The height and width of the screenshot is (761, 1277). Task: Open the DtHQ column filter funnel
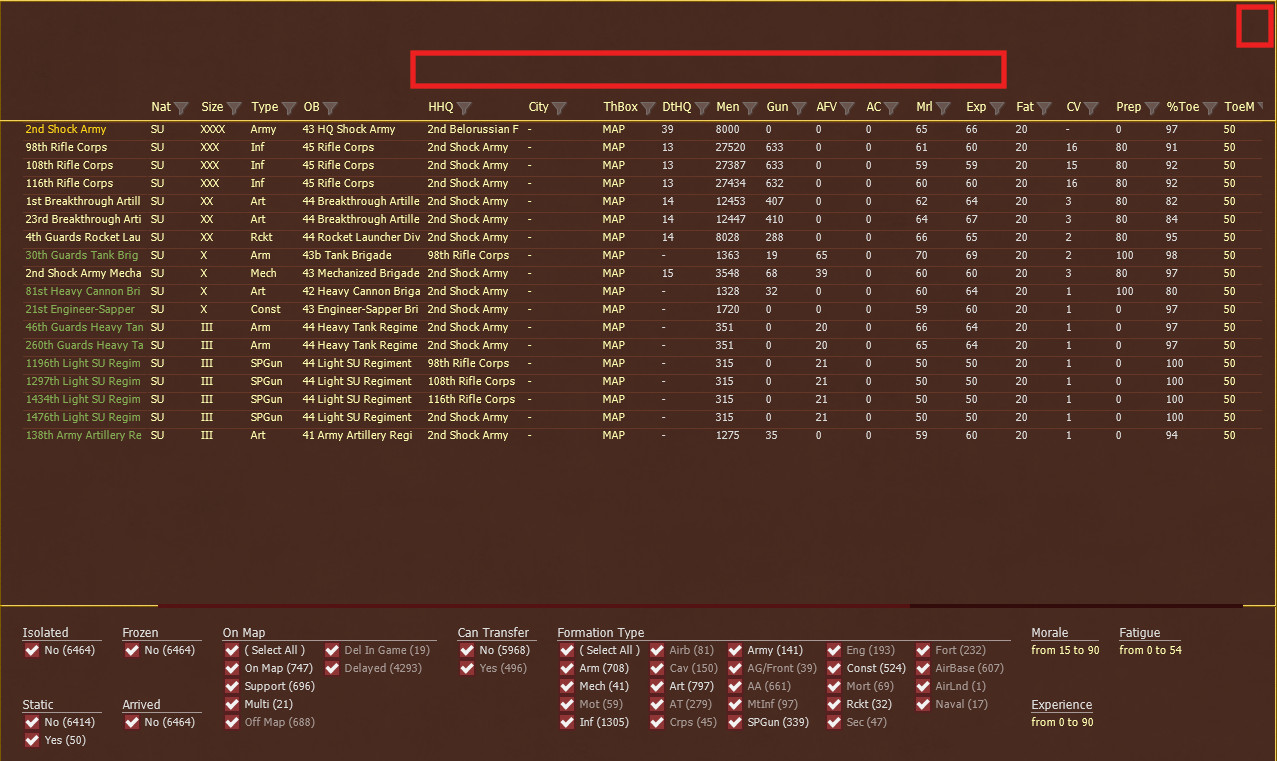[x=702, y=108]
